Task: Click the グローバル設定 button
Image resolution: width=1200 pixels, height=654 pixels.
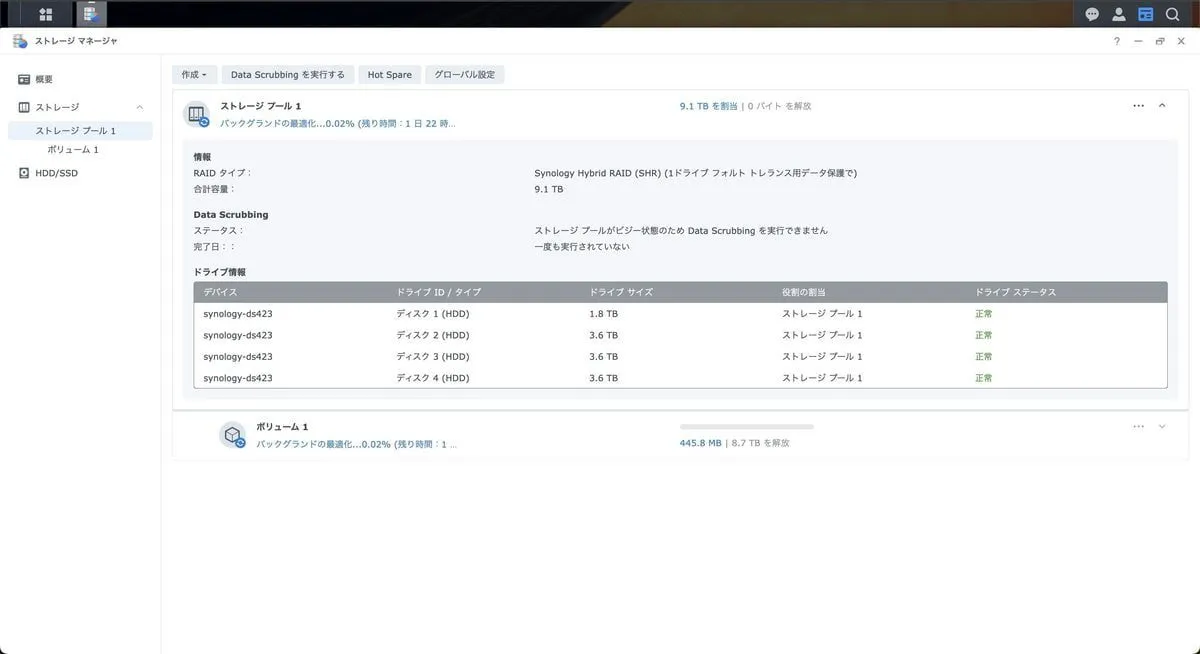Action: pyautogui.click(x=464, y=75)
